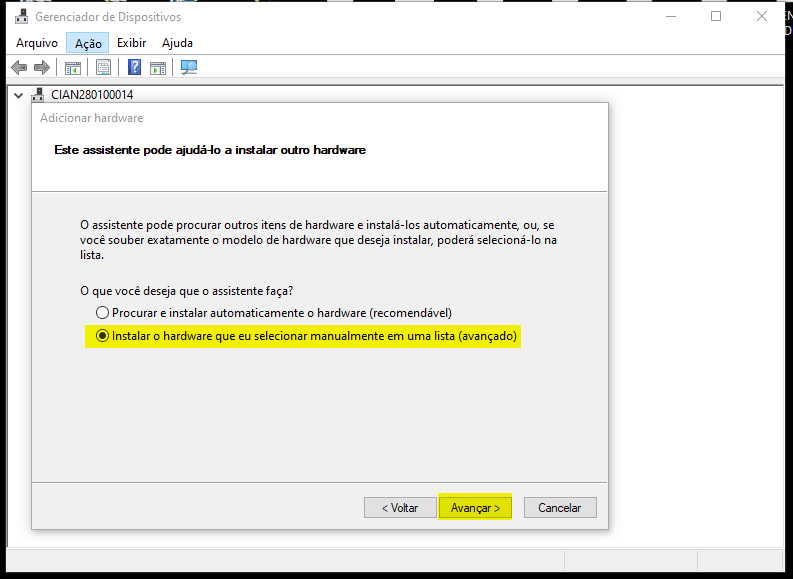Open the Arquivo menu
Viewport: 793px width, 579px height.
(x=37, y=43)
